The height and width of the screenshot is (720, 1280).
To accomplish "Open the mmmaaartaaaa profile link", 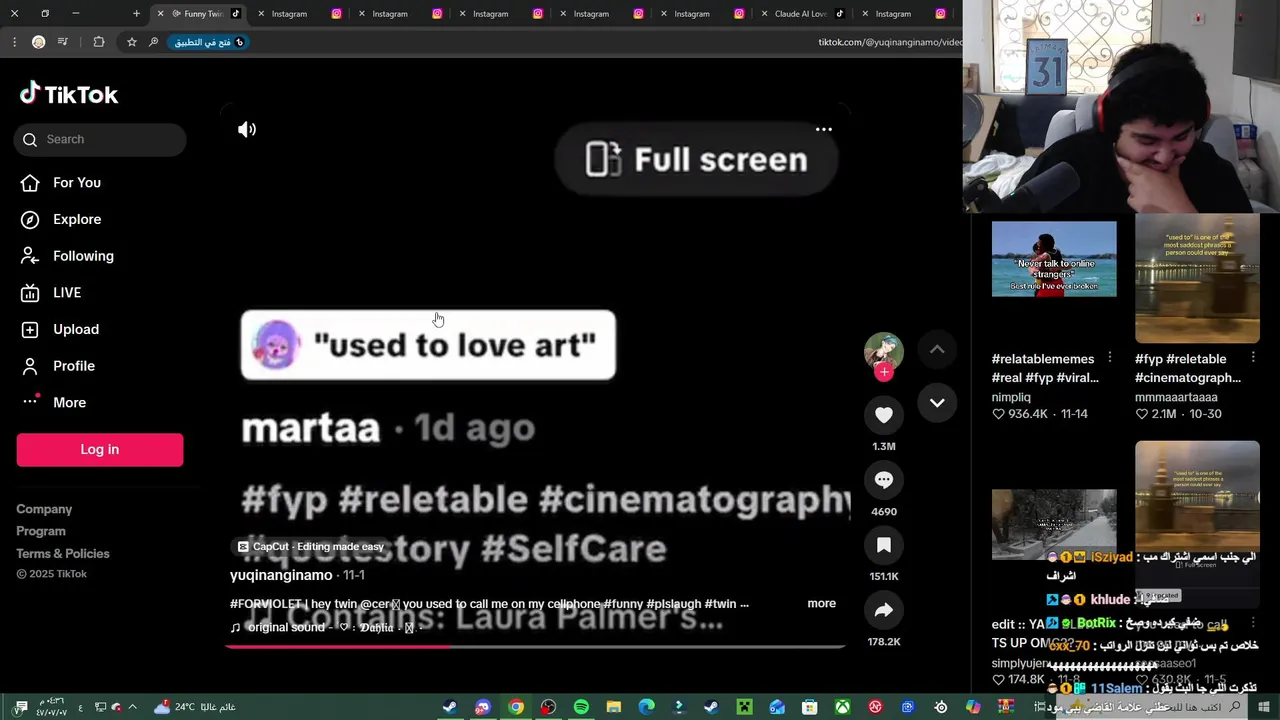I will (1176, 397).
